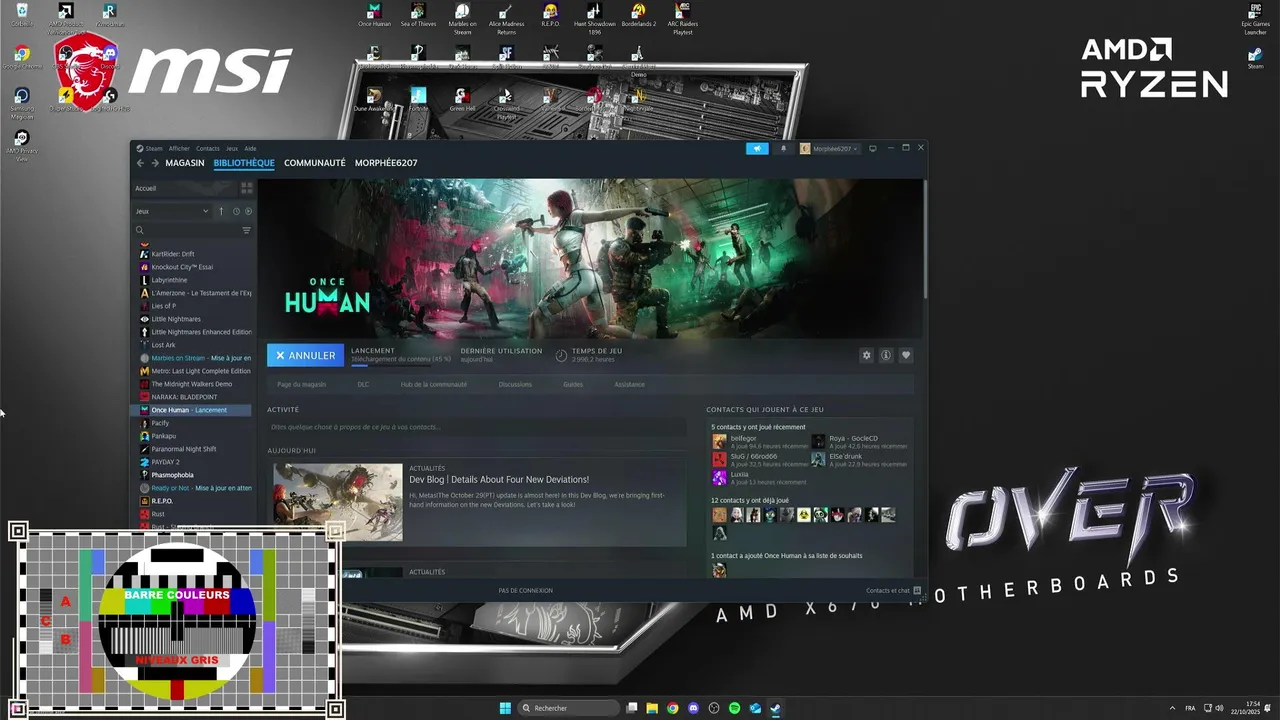Open the DLC link

coord(363,384)
